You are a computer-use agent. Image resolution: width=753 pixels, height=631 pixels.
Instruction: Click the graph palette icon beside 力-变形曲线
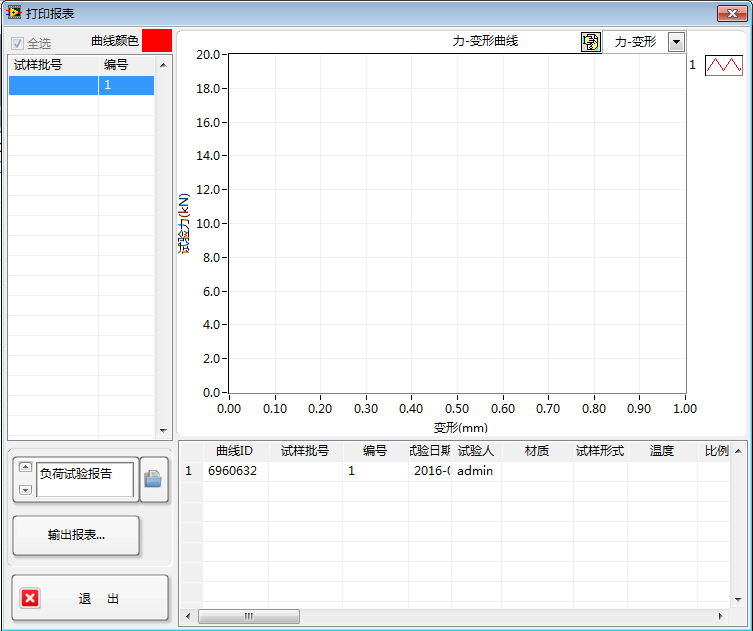click(x=591, y=42)
